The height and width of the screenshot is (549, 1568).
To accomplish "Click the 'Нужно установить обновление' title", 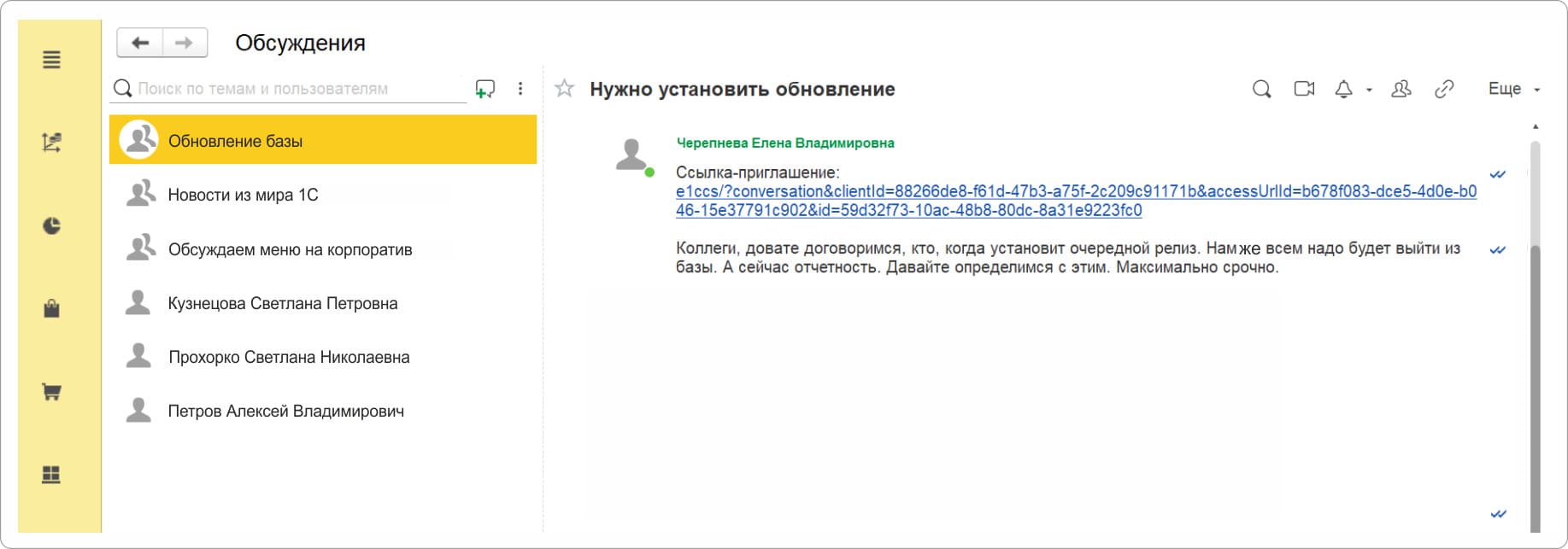I will coord(742,89).
